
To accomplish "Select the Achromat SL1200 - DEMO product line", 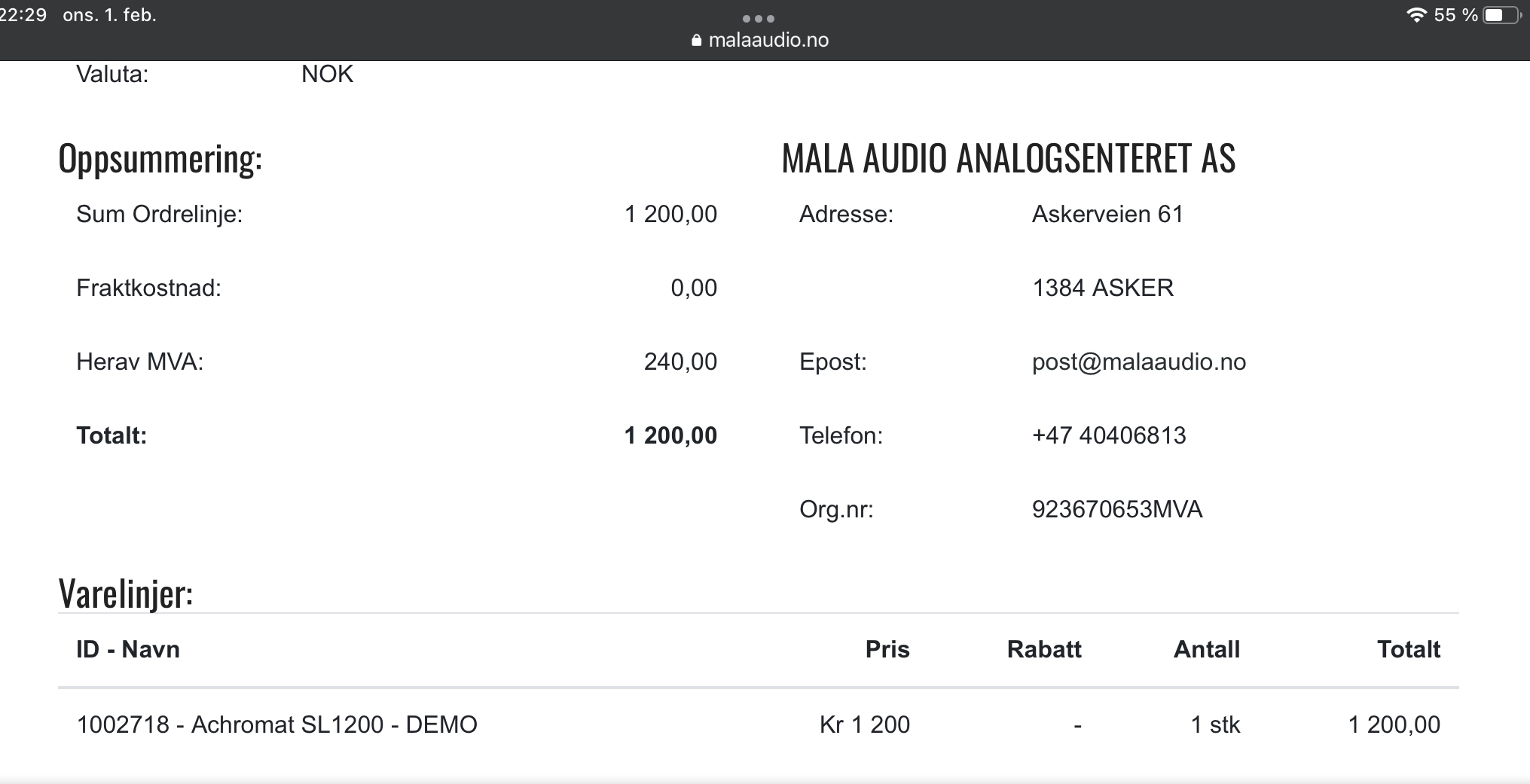I will pyautogui.click(x=276, y=725).
